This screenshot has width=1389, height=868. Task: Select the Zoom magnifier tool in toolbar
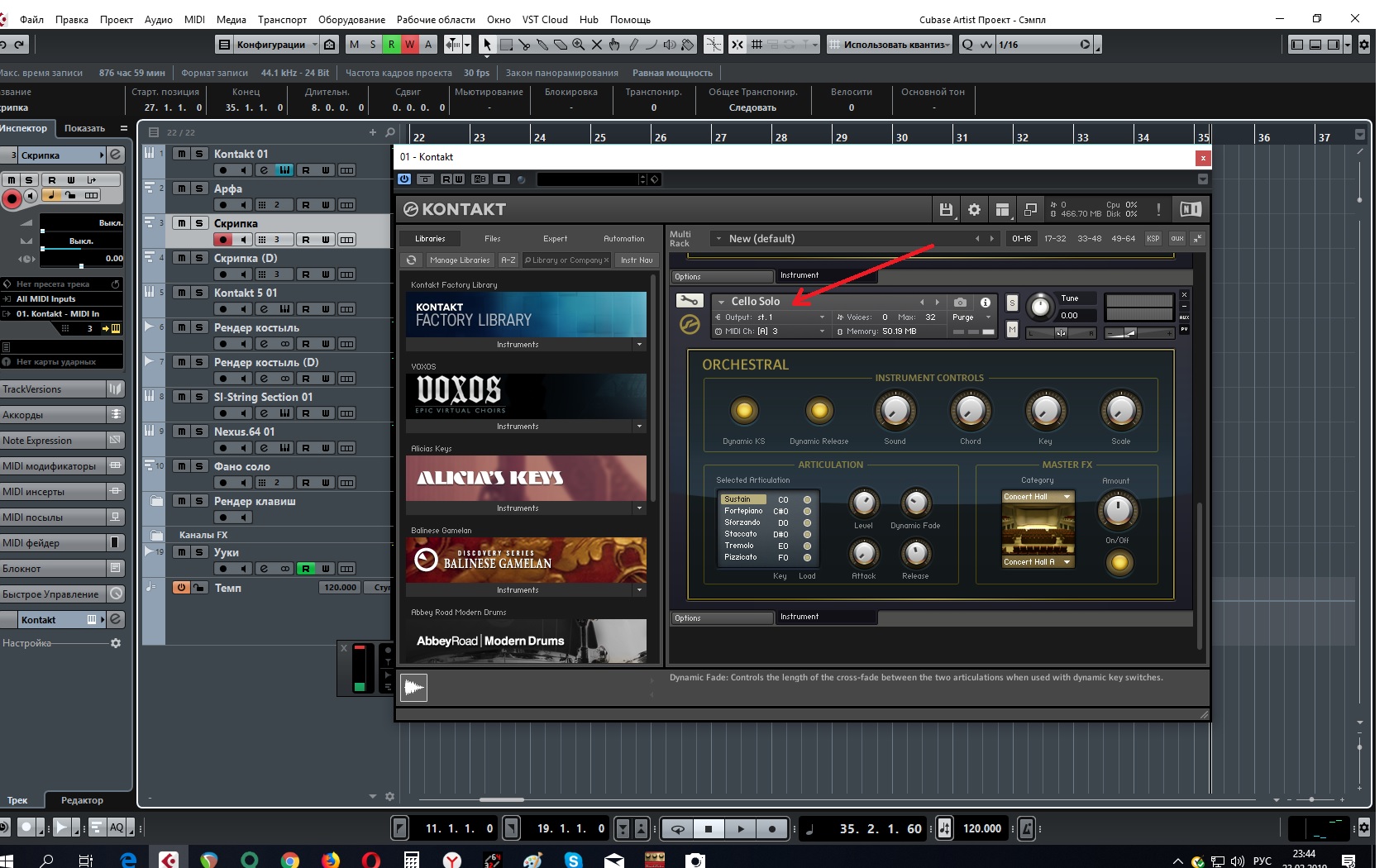(x=579, y=45)
